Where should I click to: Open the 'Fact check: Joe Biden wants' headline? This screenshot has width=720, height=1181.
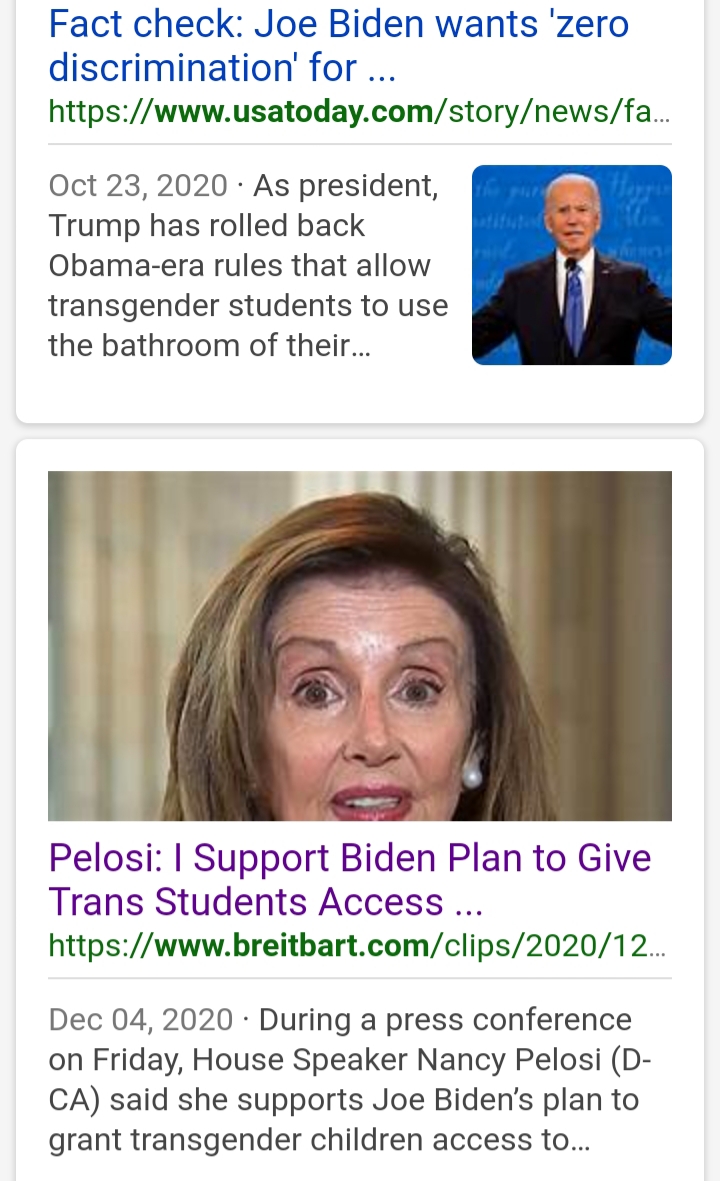tap(339, 45)
